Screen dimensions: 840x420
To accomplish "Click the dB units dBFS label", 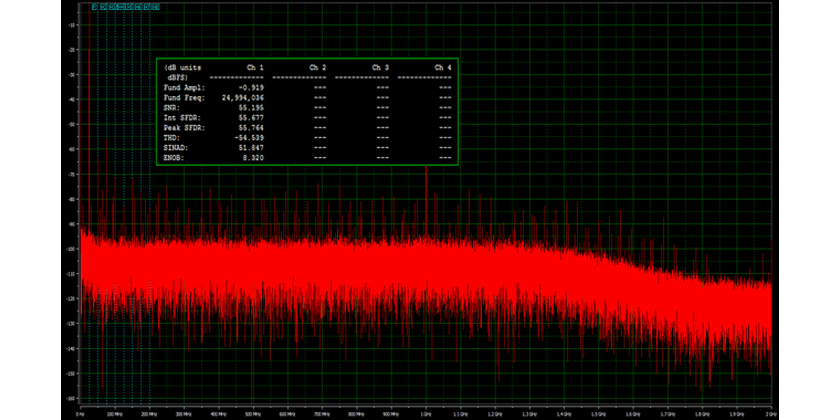I will [181, 72].
